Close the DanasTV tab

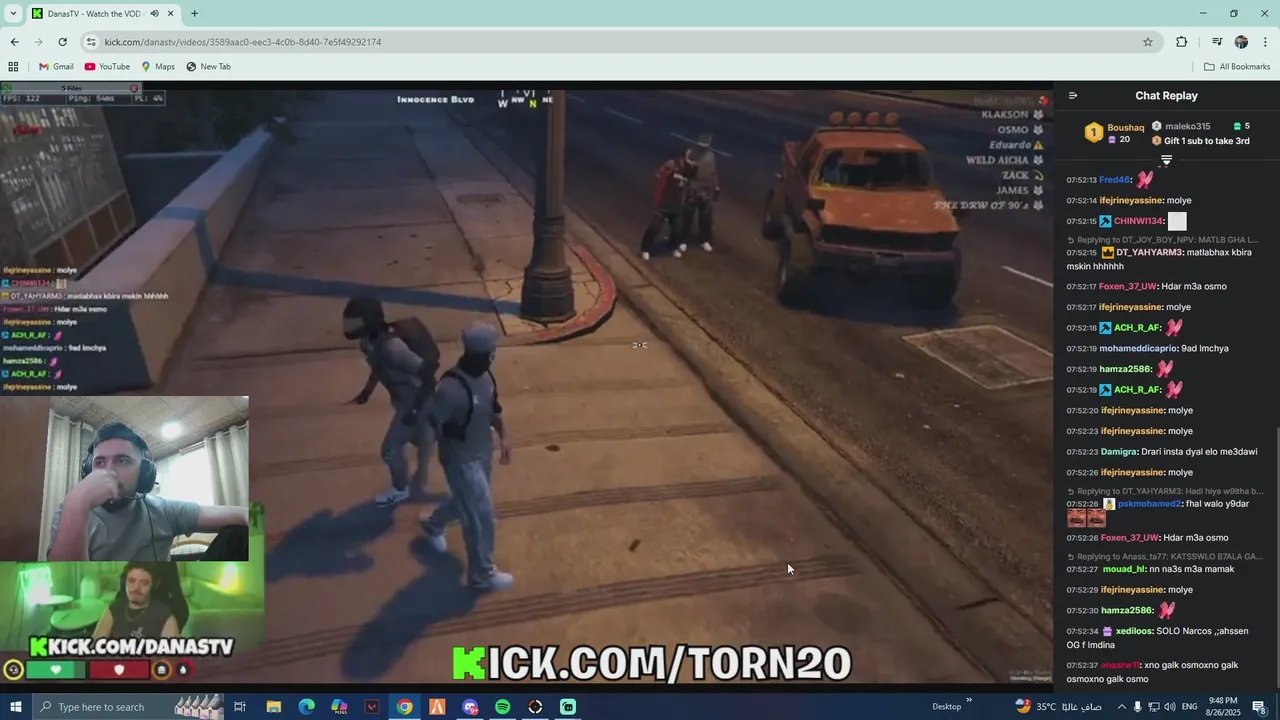pos(171,14)
